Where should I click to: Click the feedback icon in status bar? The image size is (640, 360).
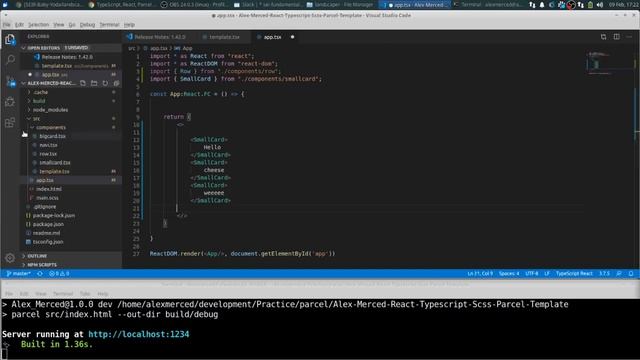(619, 273)
